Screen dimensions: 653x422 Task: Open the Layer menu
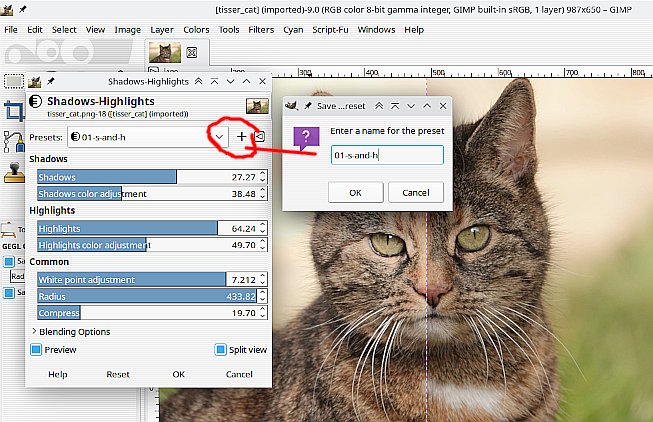coord(162,30)
